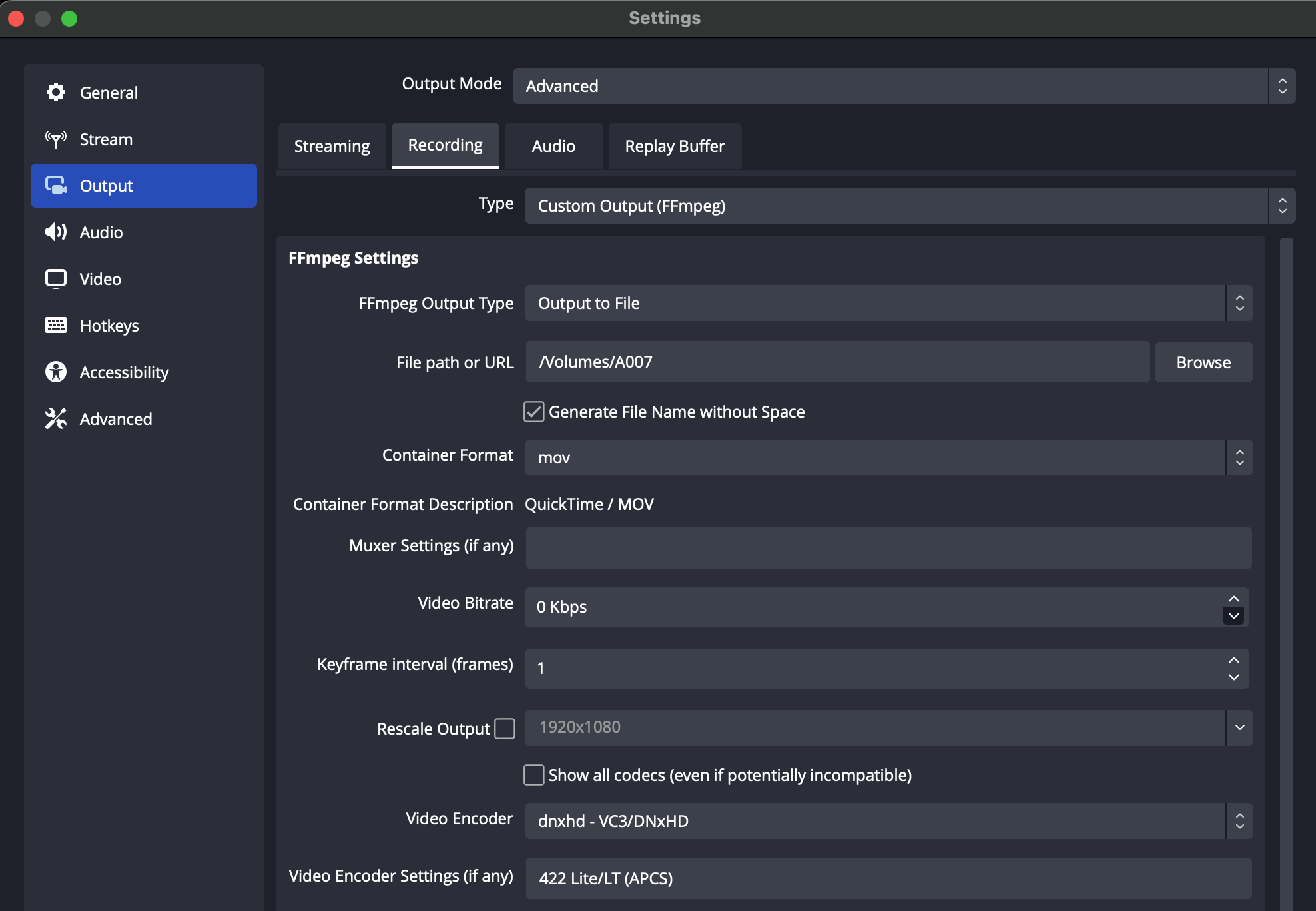Open Accessibility settings page
This screenshot has width=1316, height=911.
[144, 372]
